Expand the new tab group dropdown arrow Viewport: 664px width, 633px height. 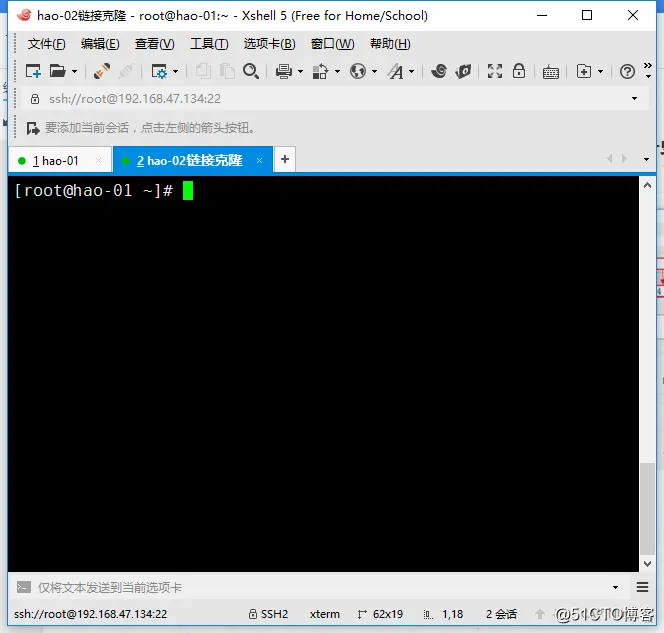tap(600, 72)
